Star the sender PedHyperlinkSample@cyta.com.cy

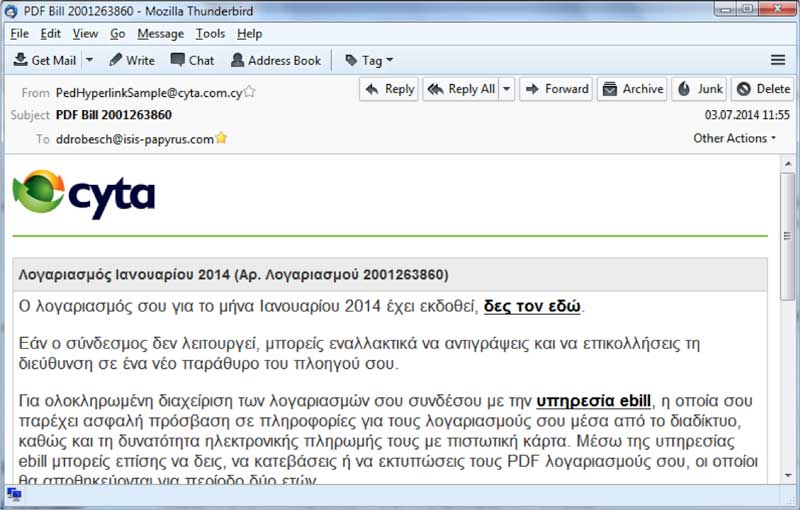(x=249, y=92)
